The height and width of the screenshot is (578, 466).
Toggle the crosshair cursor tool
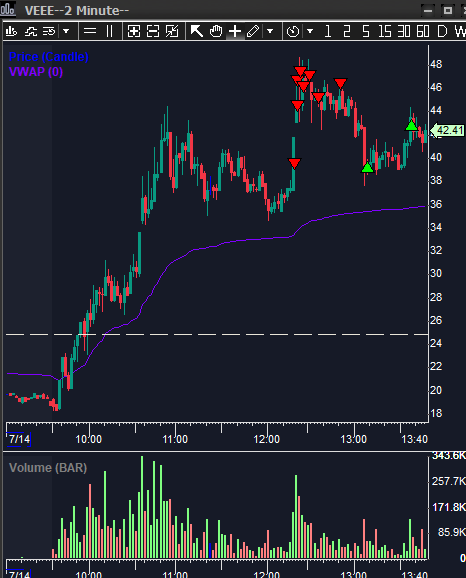click(235, 31)
